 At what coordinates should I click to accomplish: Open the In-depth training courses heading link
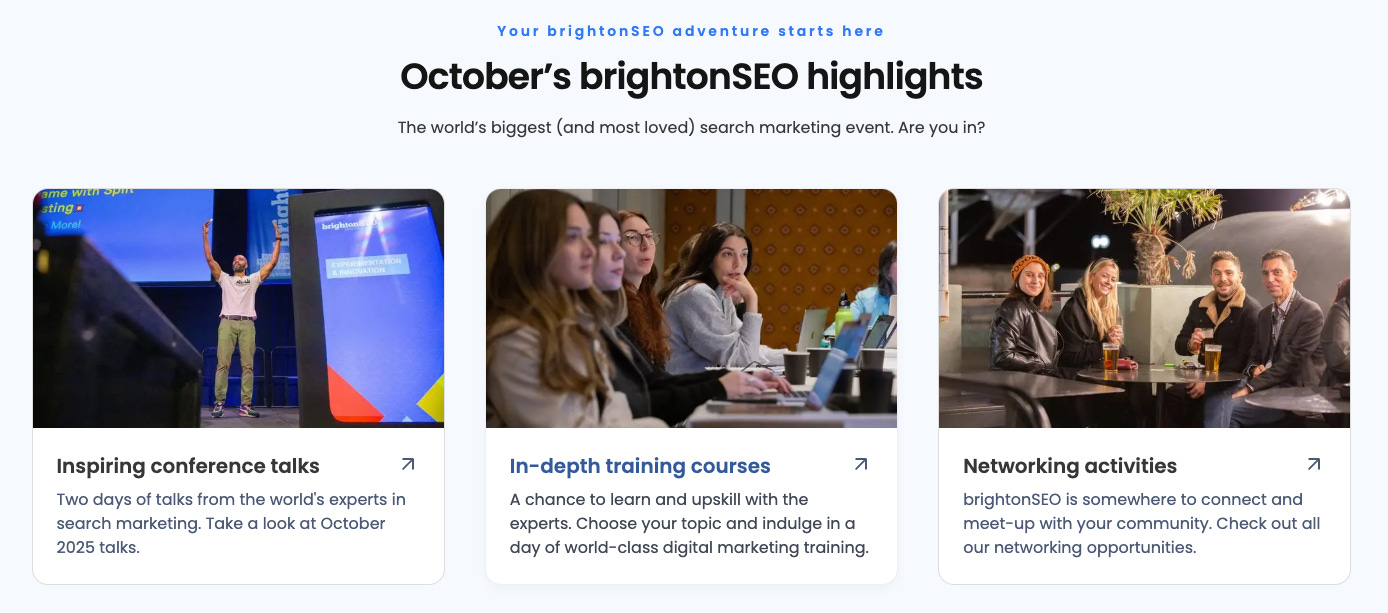tap(640, 466)
